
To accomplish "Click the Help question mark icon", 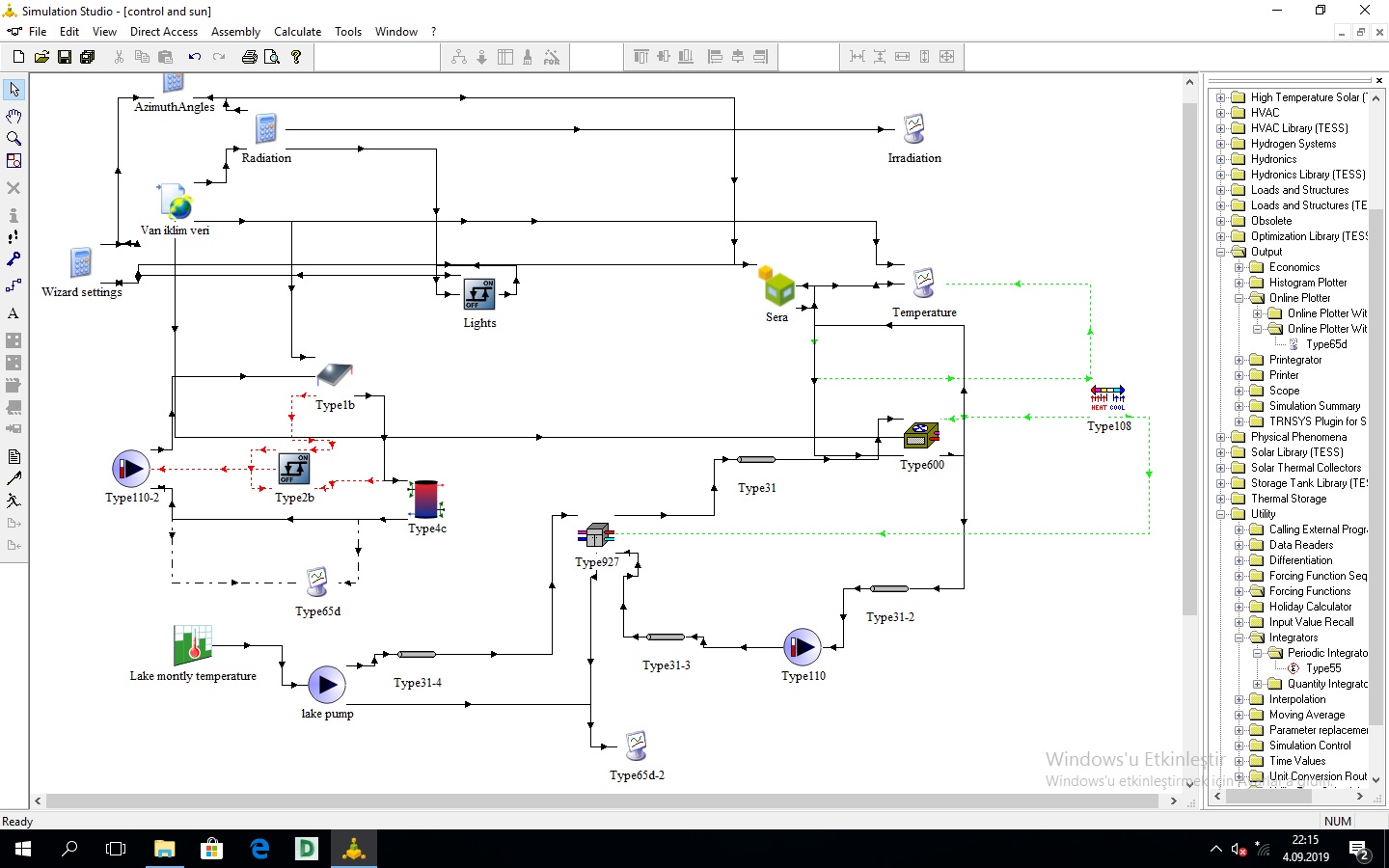I will [x=296, y=57].
